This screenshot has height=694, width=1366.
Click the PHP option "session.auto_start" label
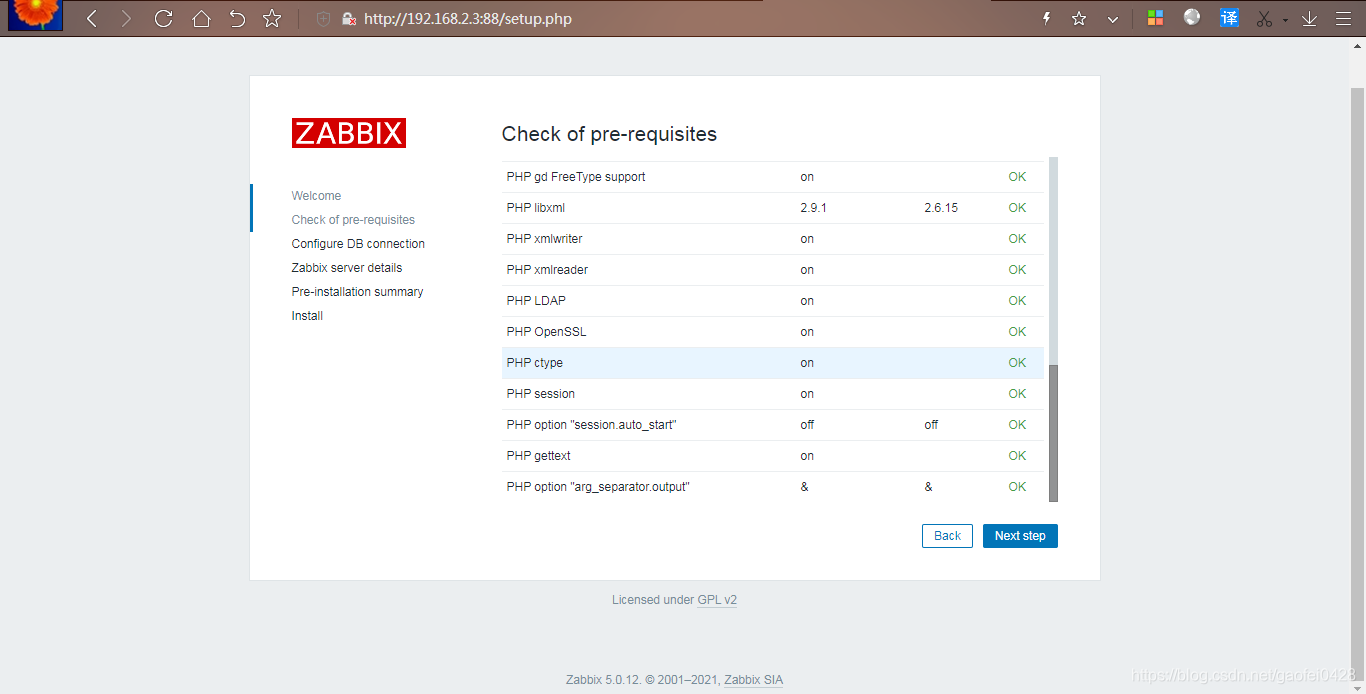click(592, 425)
